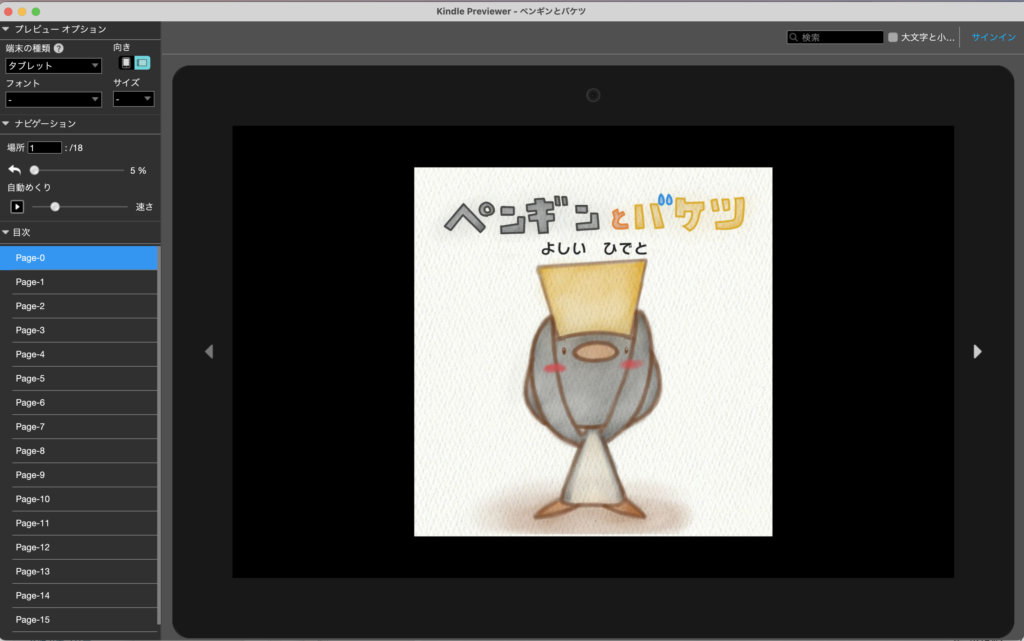Image resolution: width=1024 pixels, height=641 pixels.
Task: Open the size dropdown
Action: click(x=133, y=99)
